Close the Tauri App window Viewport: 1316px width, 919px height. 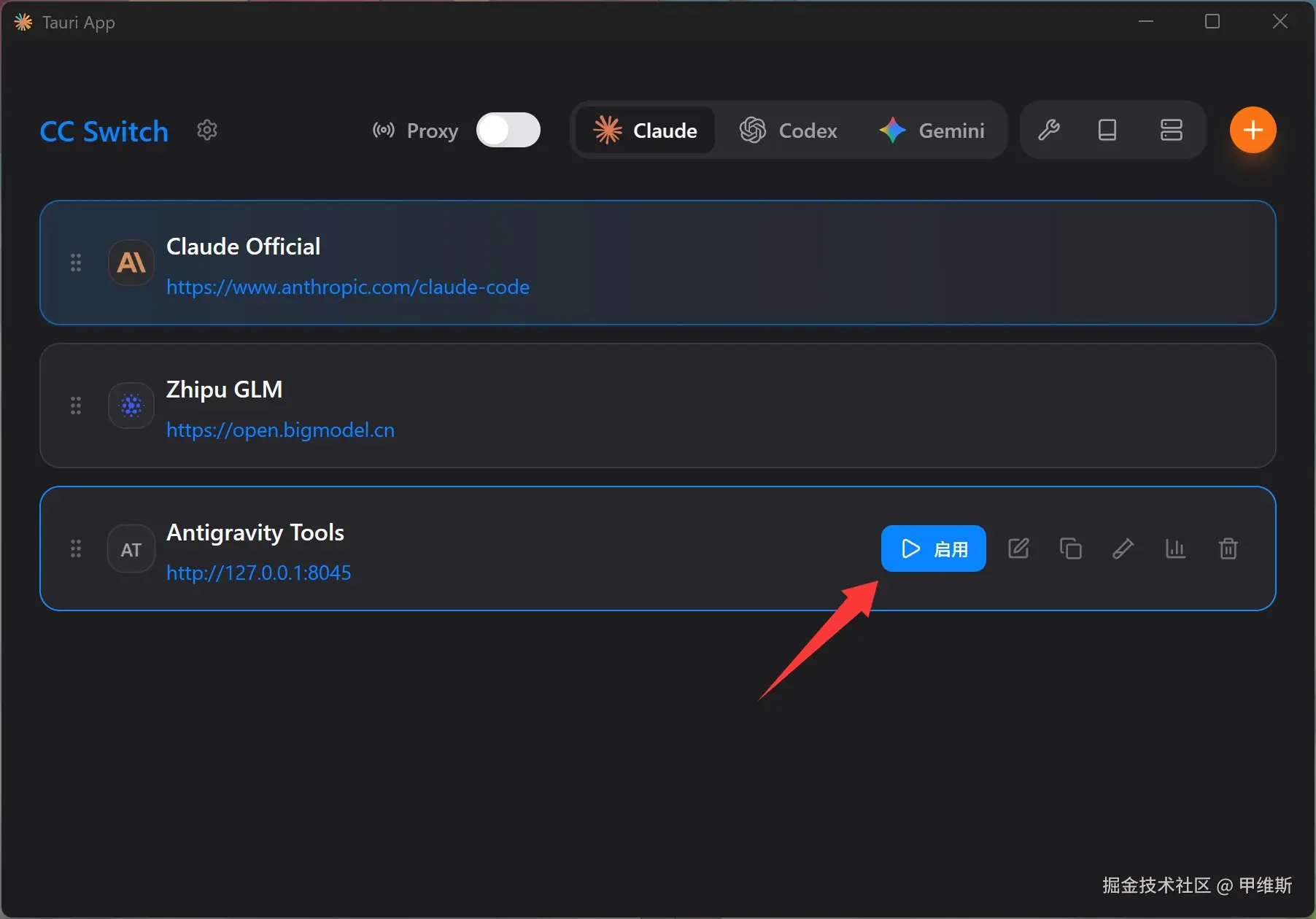click(1280, 22)
